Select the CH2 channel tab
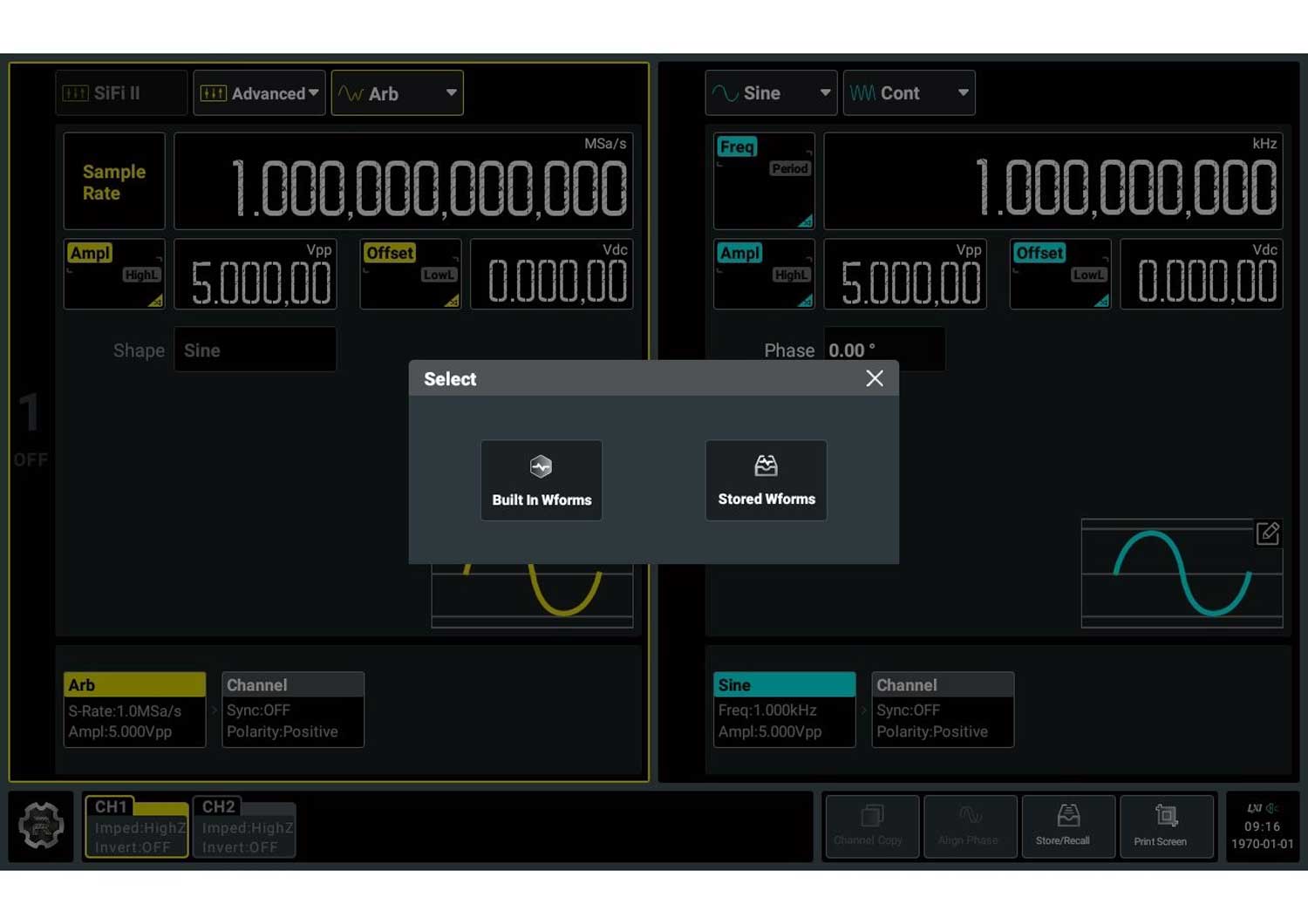Screen dimensions: 1308x924 (x=244, y=827)
